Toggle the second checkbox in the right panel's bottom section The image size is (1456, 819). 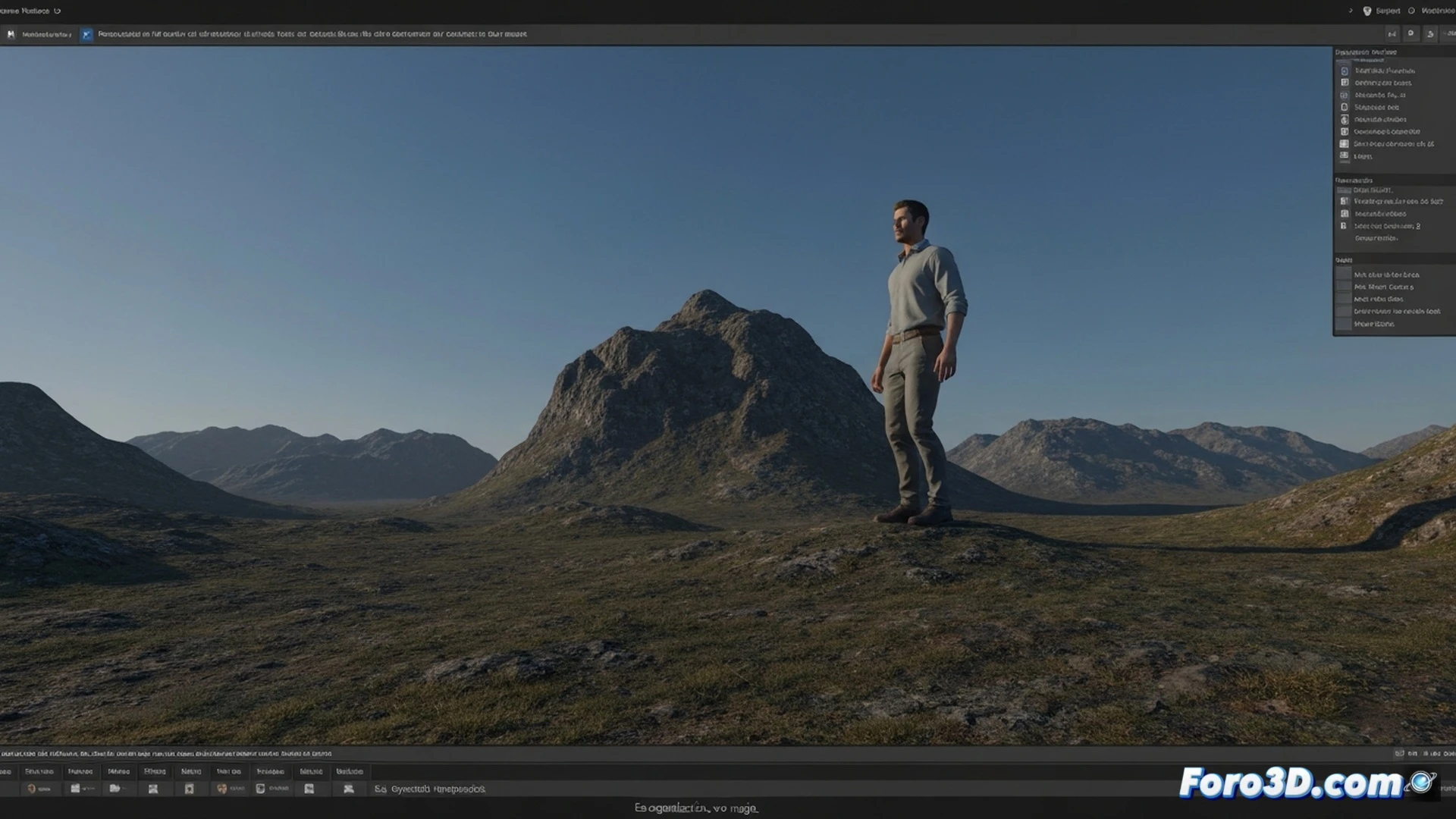tap(1344, 287)
